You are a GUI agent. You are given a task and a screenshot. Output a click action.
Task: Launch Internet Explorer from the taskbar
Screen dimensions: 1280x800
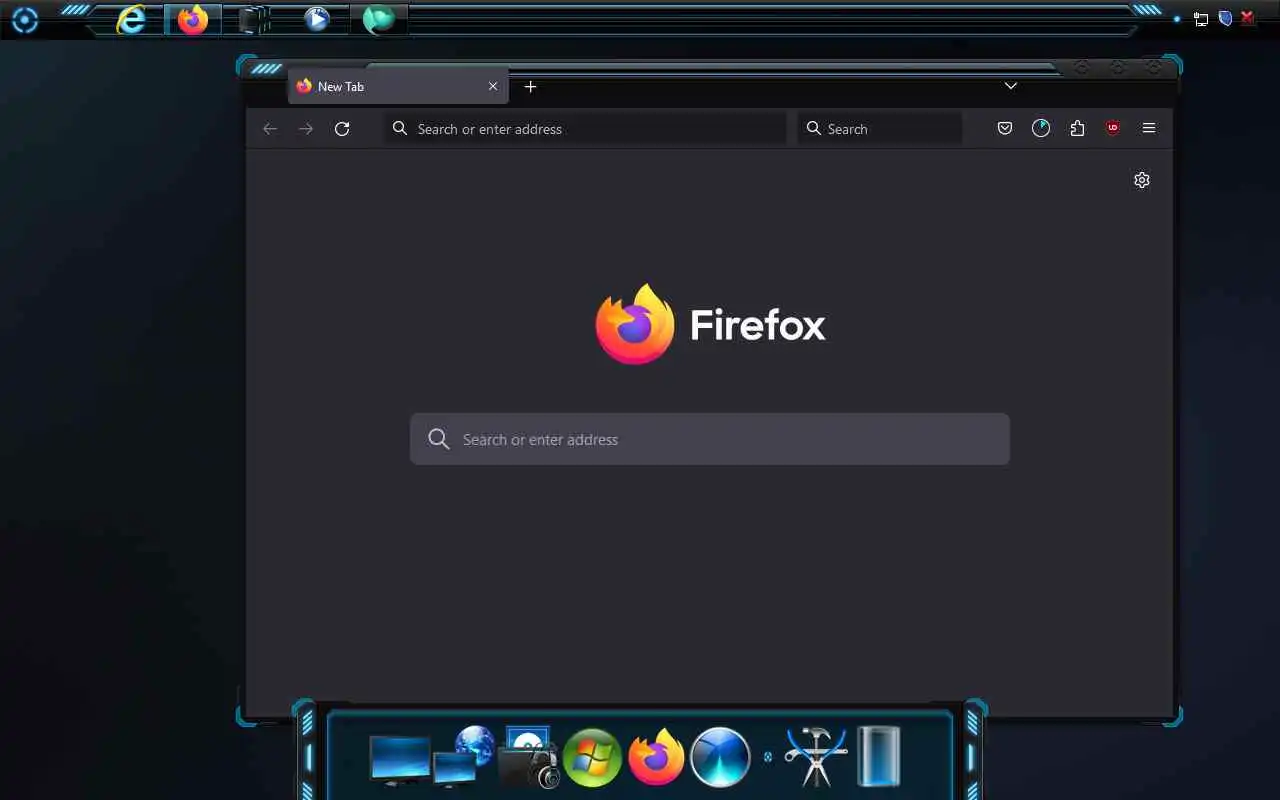point(131,19)
